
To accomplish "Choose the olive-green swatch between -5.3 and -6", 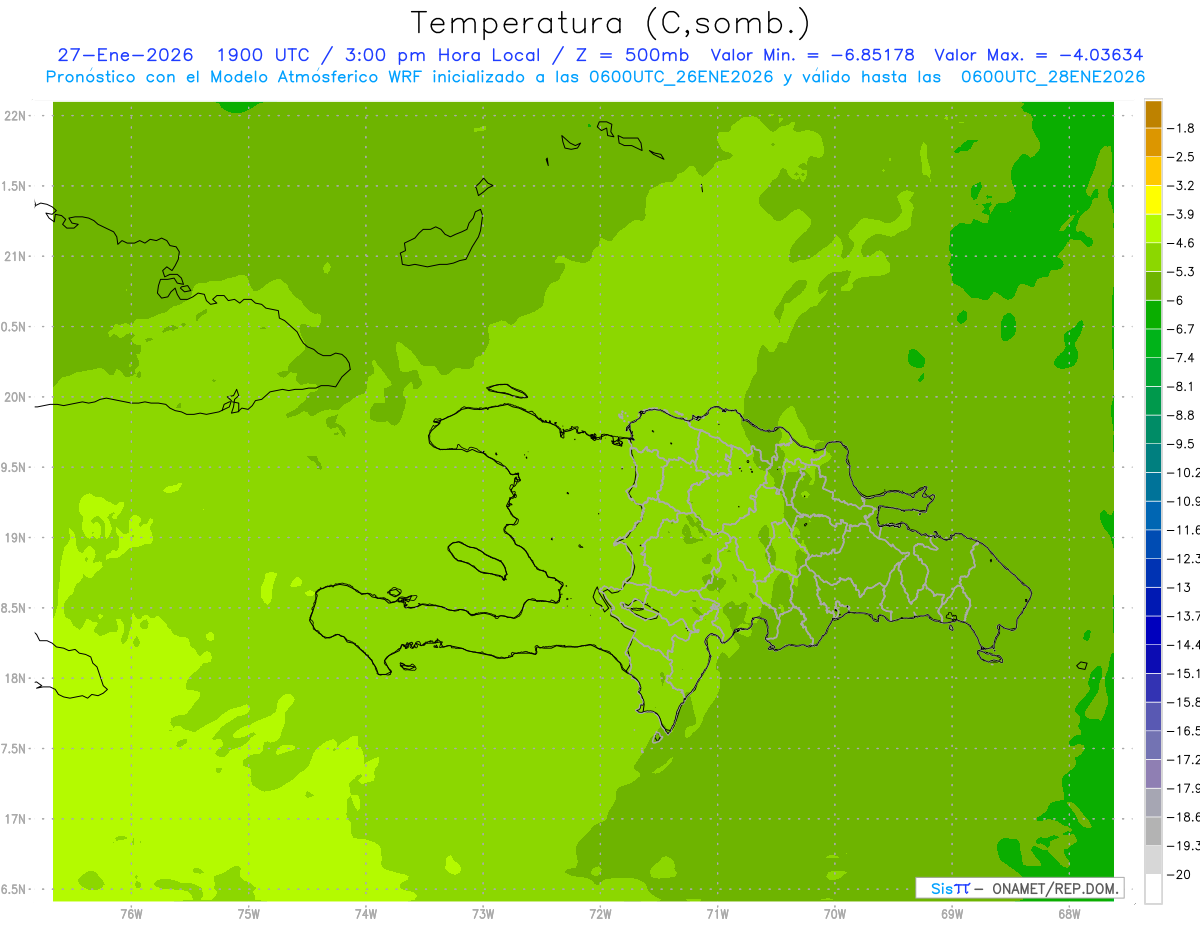I will tap(1153, 286).
